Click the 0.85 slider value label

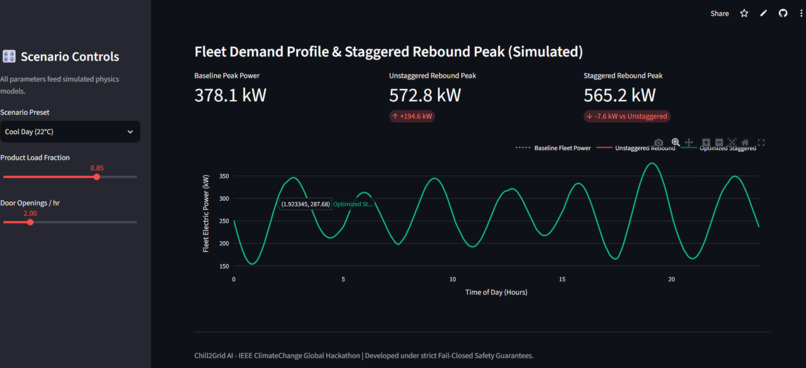pyautogui.click(x=97, y=168)
